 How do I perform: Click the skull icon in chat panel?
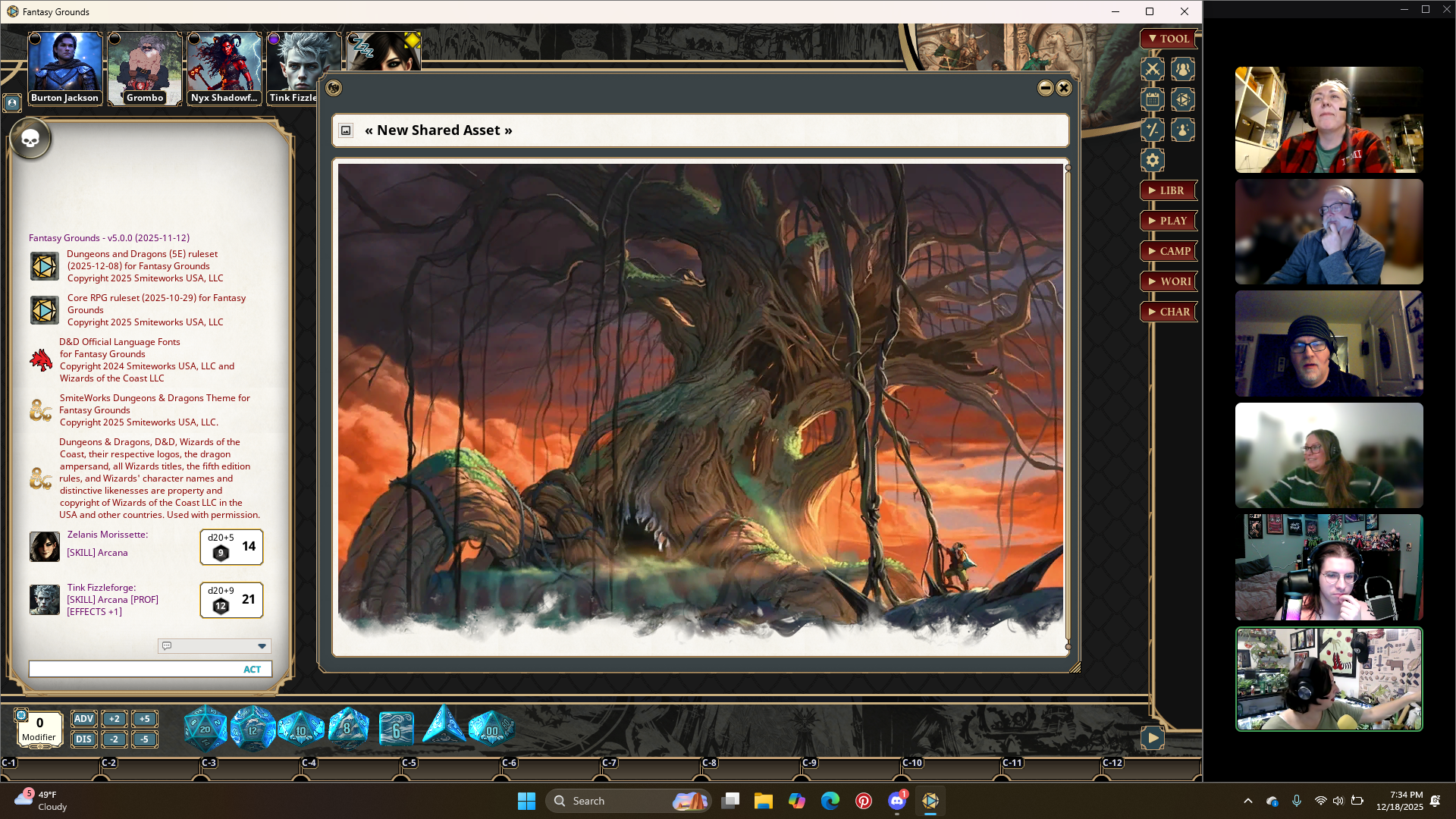point(30,139)
